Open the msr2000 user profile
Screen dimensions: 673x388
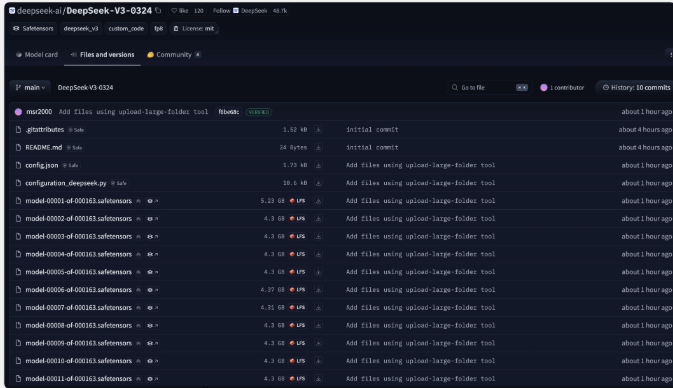coord(39,112)
